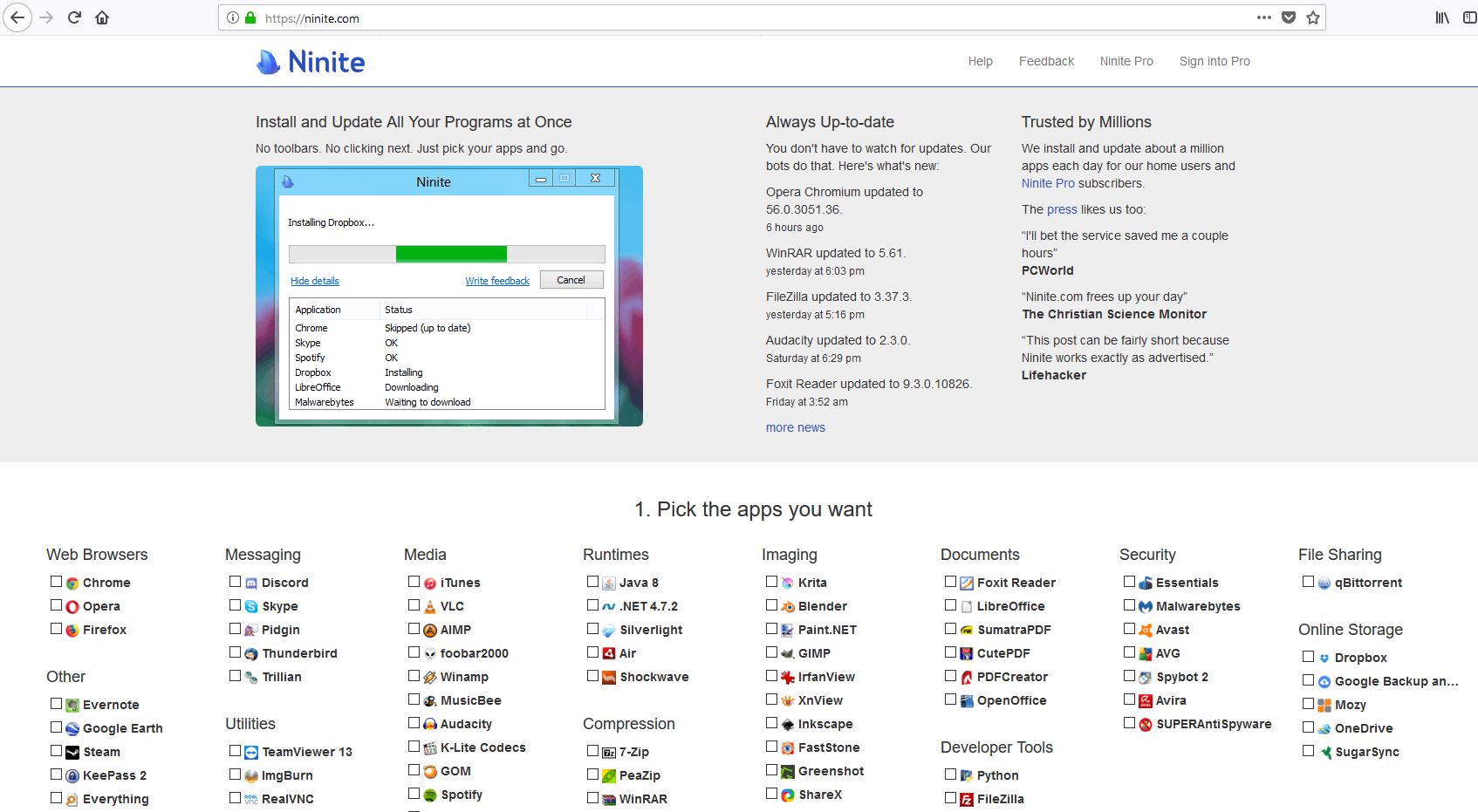1478x812 pixels.
Task: Select the 7-Zip checkbox
Action: point(592,751)
